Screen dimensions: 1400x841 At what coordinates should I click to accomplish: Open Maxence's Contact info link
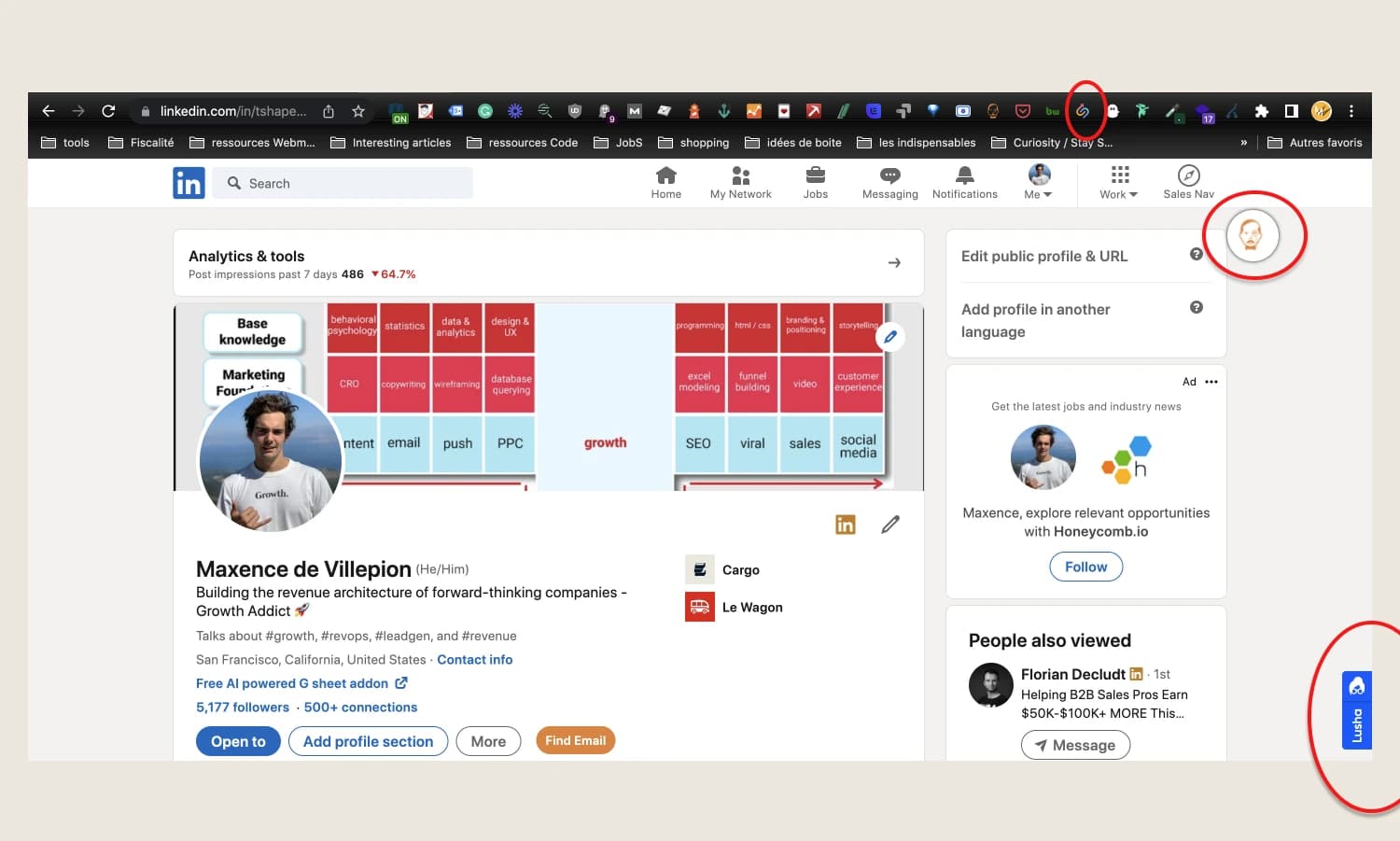click(x=474, y=659)
